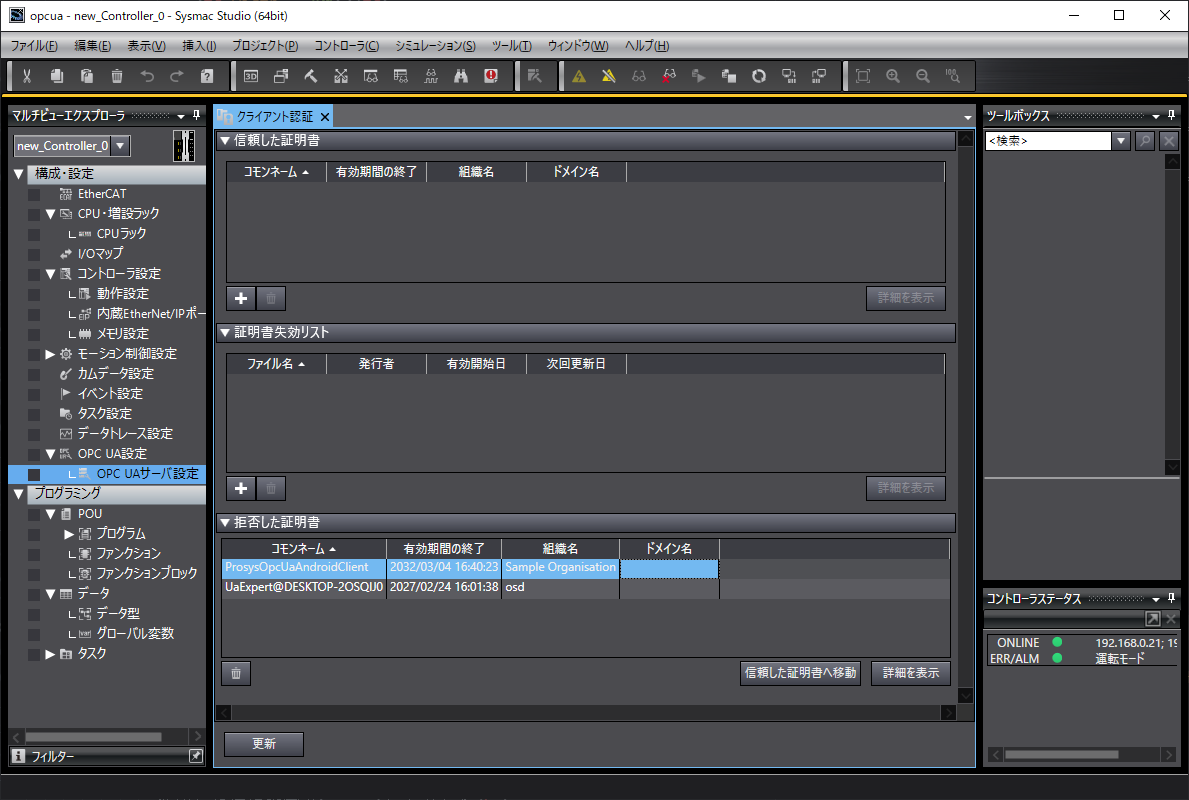The image size is (1189, 800).
Task: Open the 3D view toolbar icon
Action: (251, 76)
